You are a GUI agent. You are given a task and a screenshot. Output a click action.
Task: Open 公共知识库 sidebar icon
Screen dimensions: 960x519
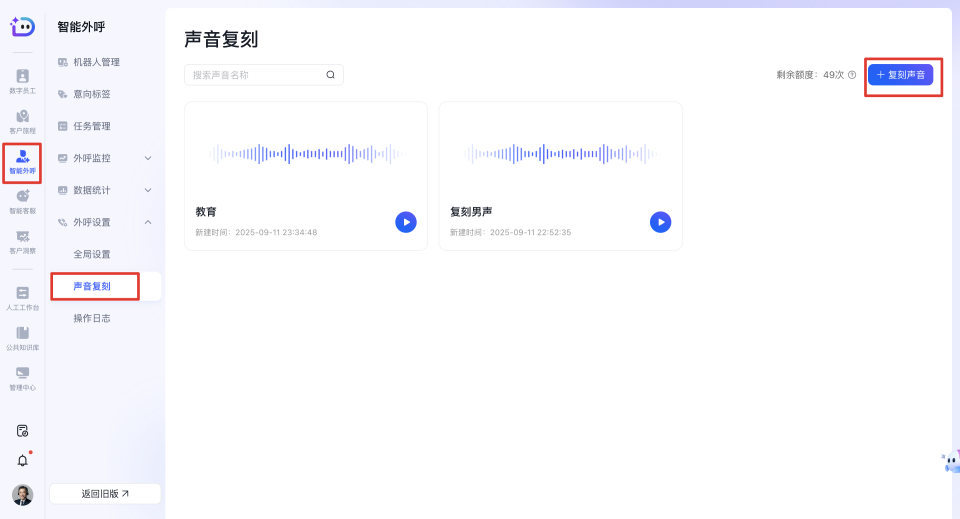22,338
